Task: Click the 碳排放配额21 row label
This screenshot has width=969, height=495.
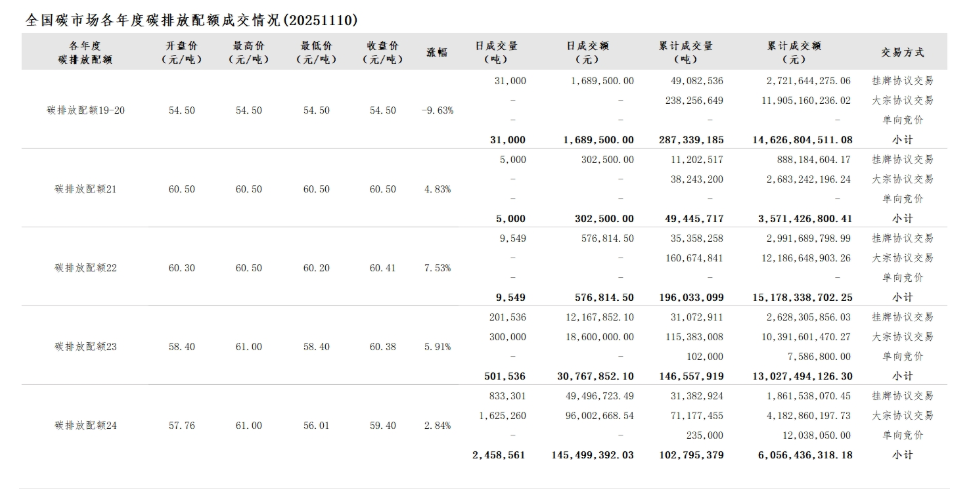Action: coord(85,189)
